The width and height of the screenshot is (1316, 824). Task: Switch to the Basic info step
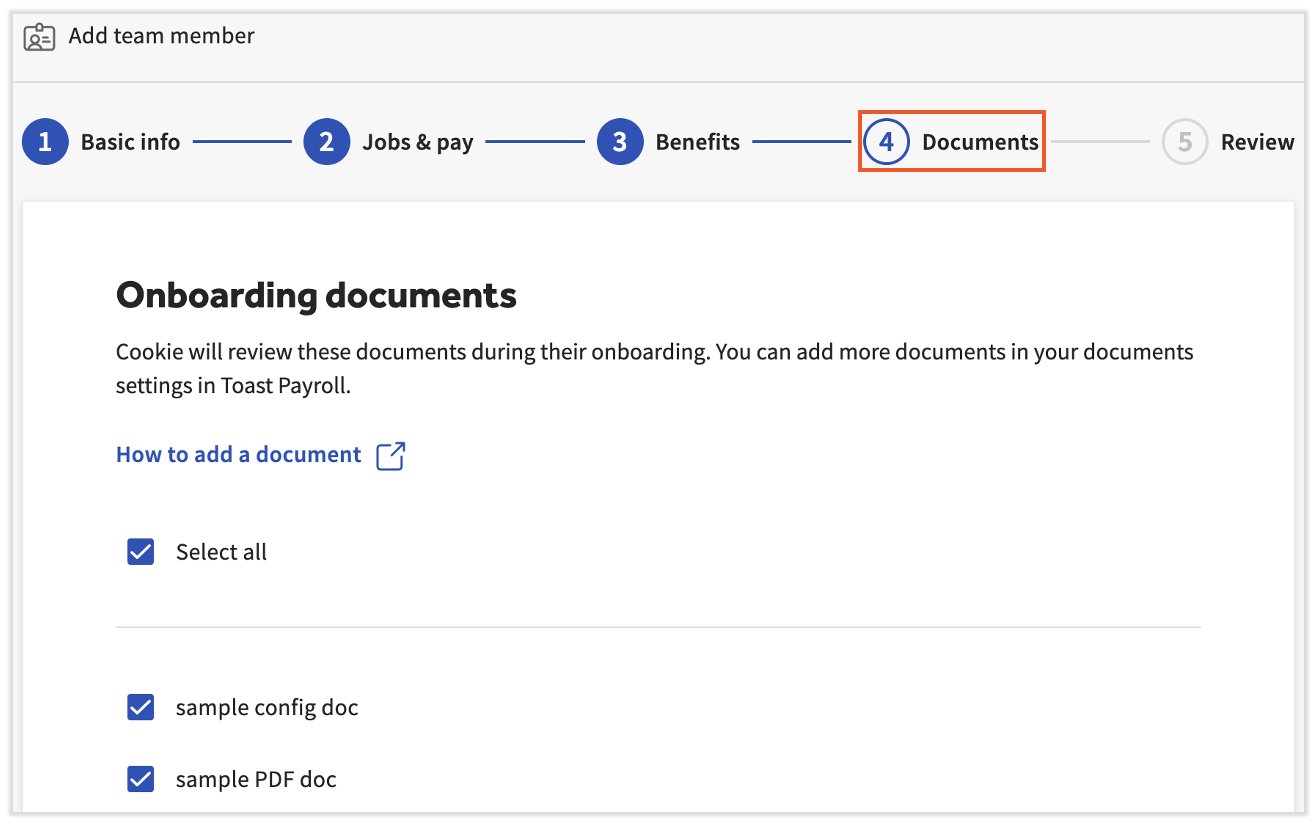point(129,141)
